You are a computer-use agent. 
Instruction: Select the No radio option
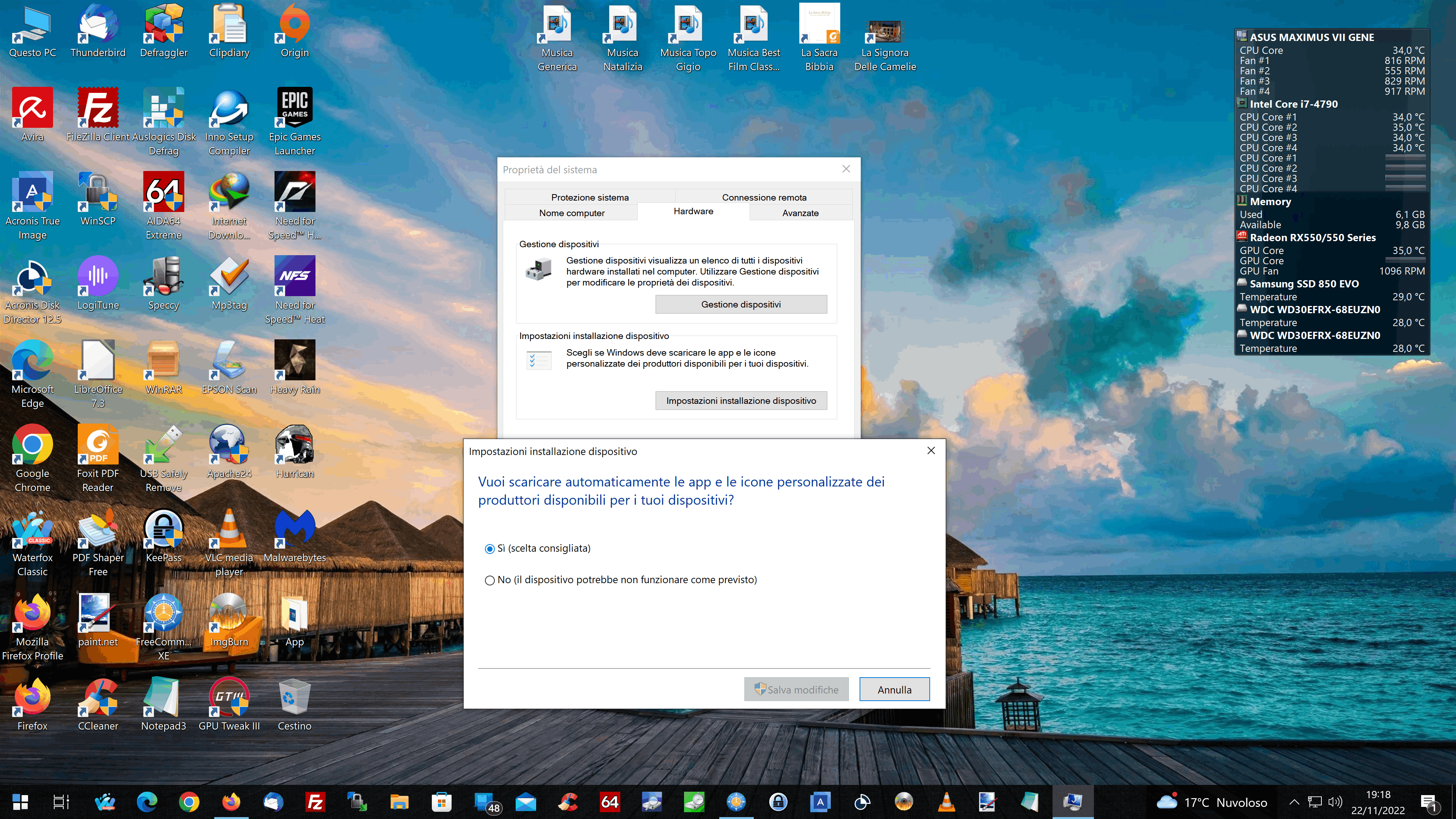pyautogui.click(x=490, y=581)
